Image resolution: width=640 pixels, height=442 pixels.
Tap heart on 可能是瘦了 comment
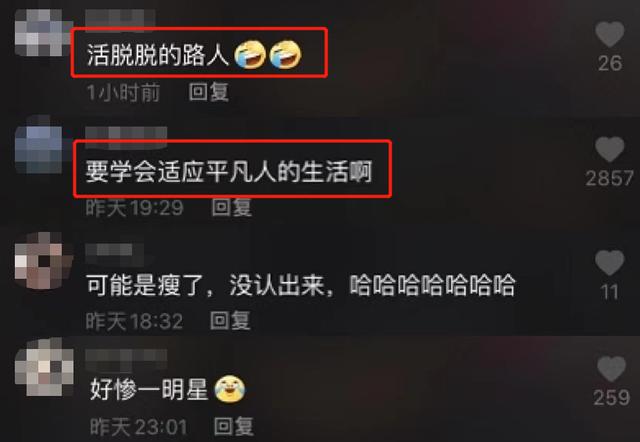pos(610,263)
